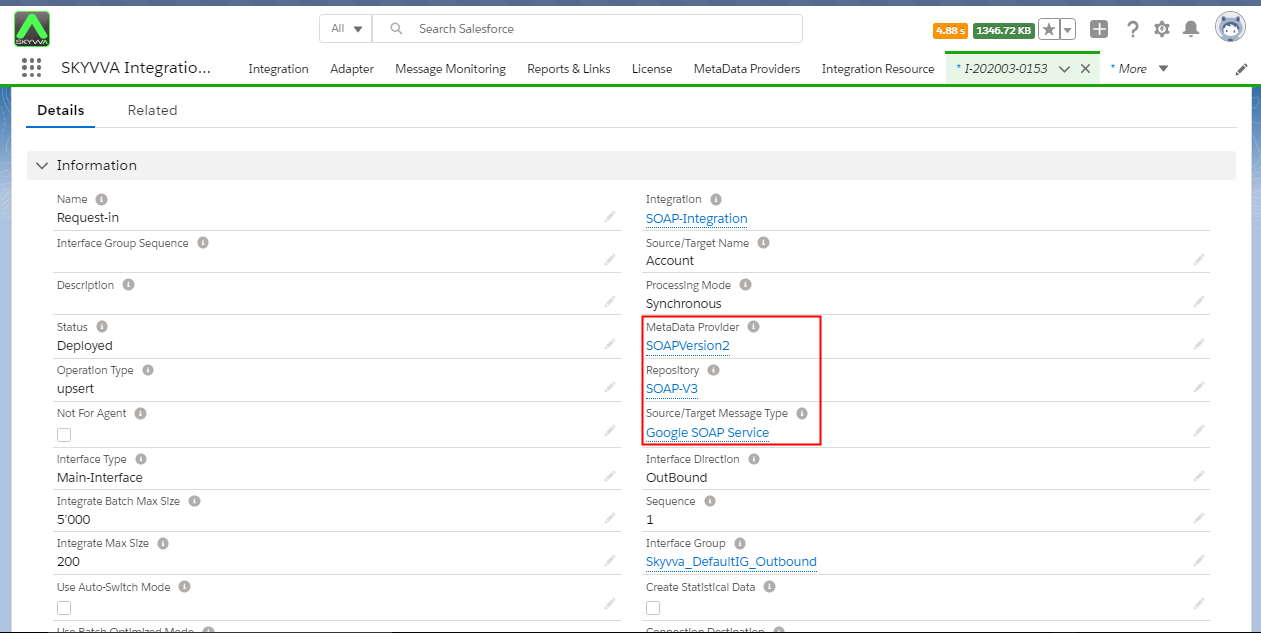Edit Processing Mode with the pencil icon
Screen dimensions: 1261x633
1198,302
